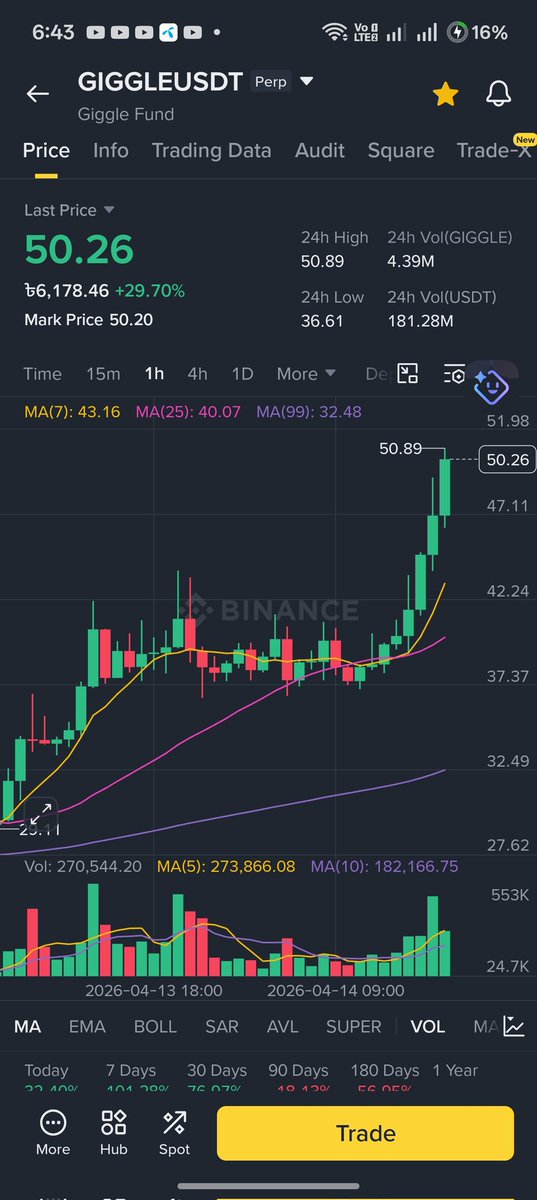Tap the battery indicator in status bar
The height and width of the screenshot is (1200, 537).
click(477, 32)
